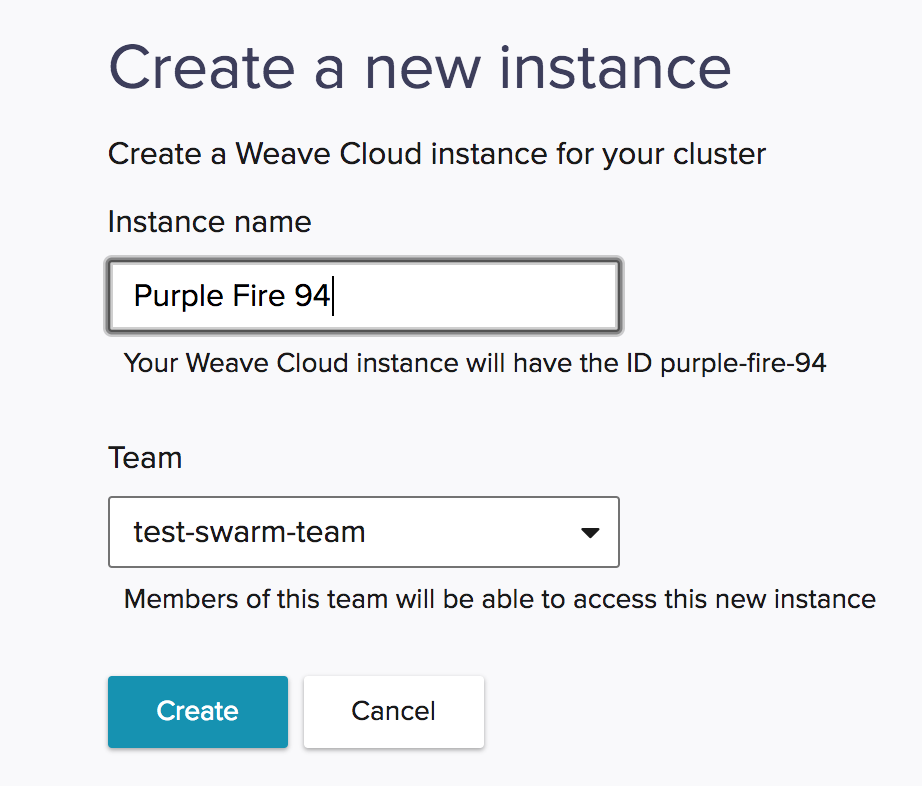
Task: Click 'Weave Cloud' in the subtitle
Action: tap(329, 154)
